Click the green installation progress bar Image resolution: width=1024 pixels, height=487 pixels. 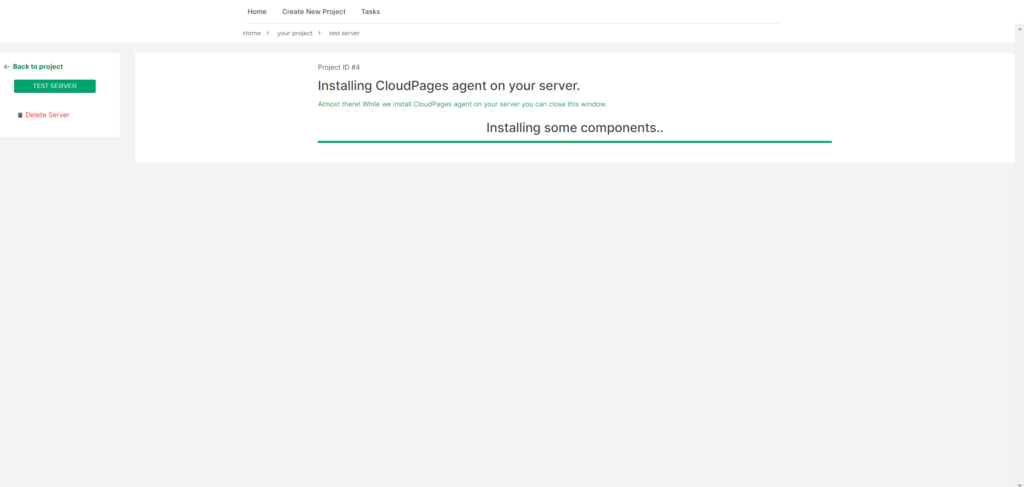[x=574, y=142]
